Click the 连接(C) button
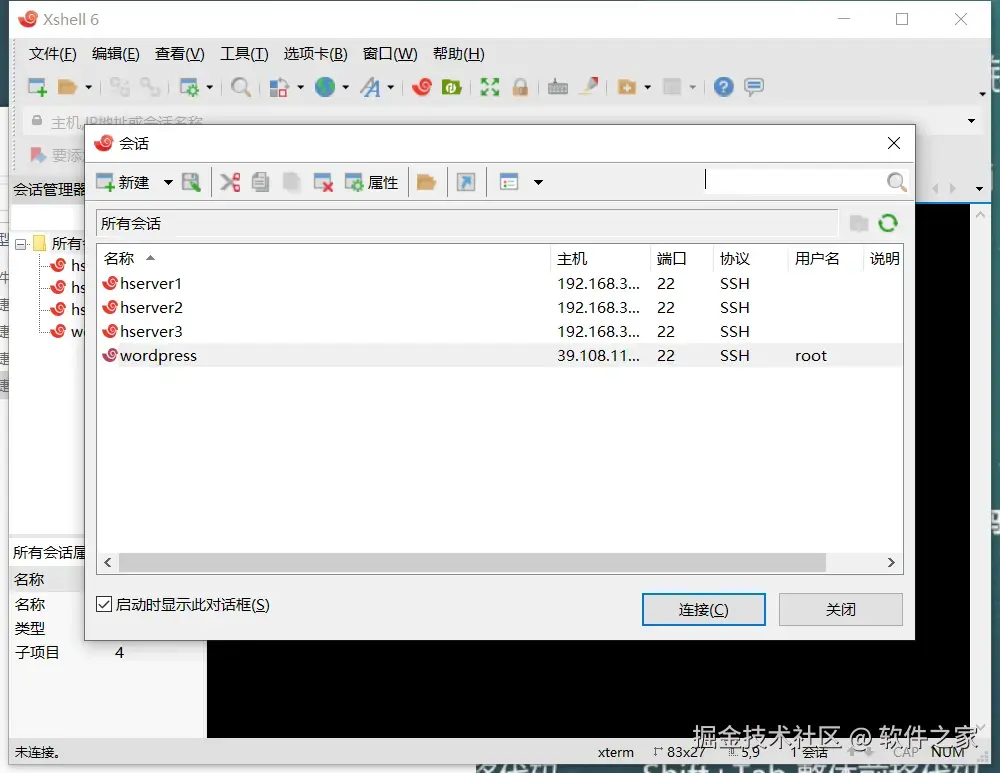 point(703,610)
